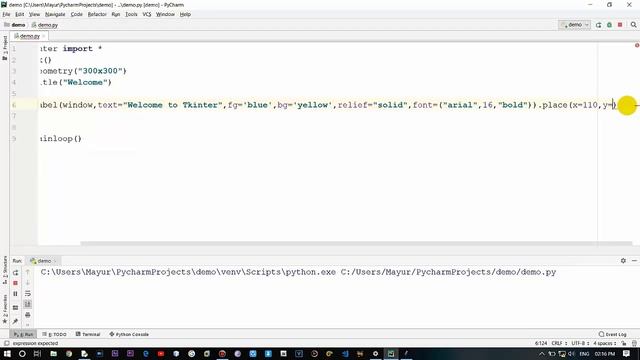The height and width of the screenshot is (360, 640).
Task: Stop the process in the Run panel
Action: point(16,283)
